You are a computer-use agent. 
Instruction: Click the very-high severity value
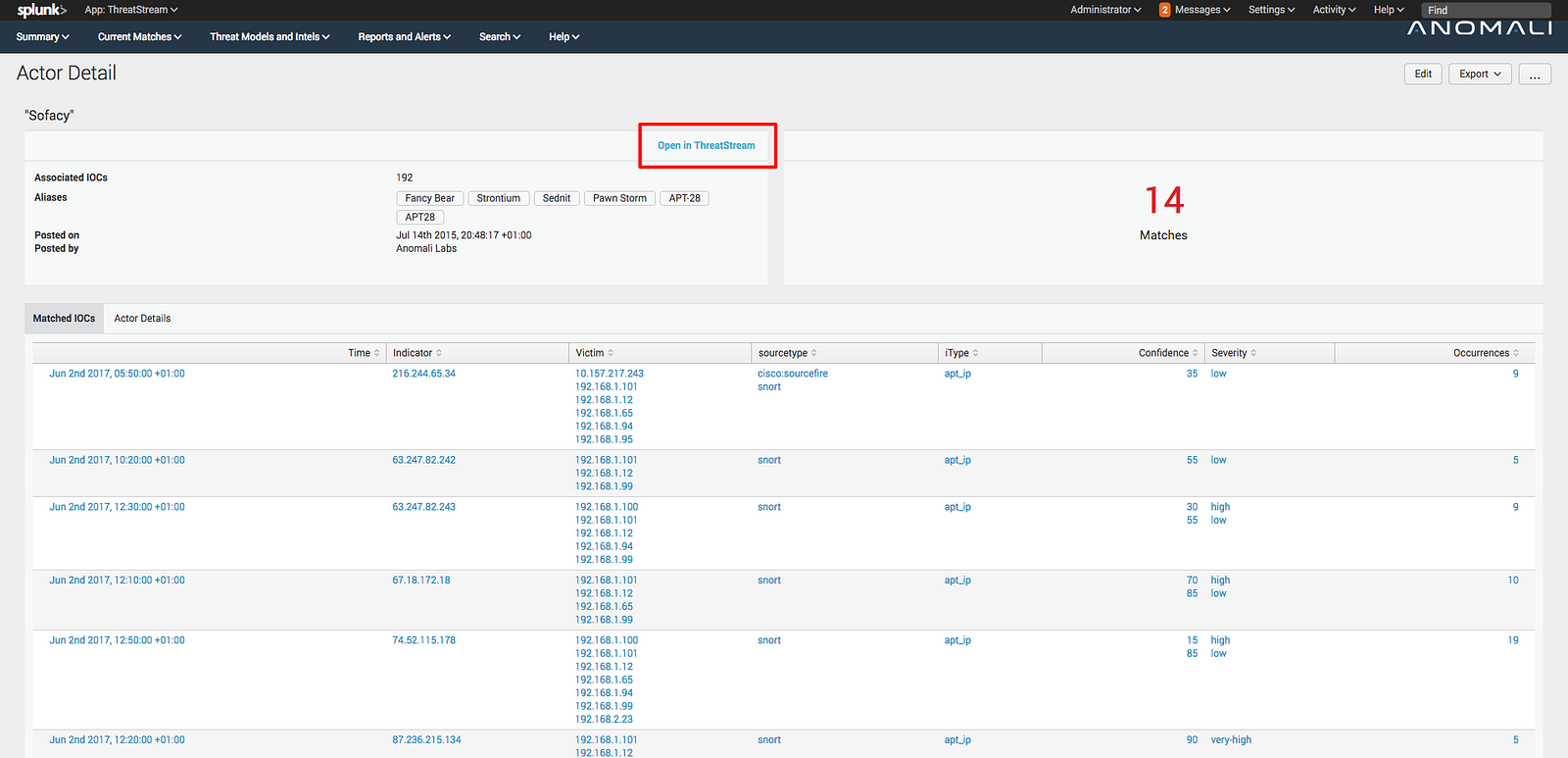(x=1231, y=740)
